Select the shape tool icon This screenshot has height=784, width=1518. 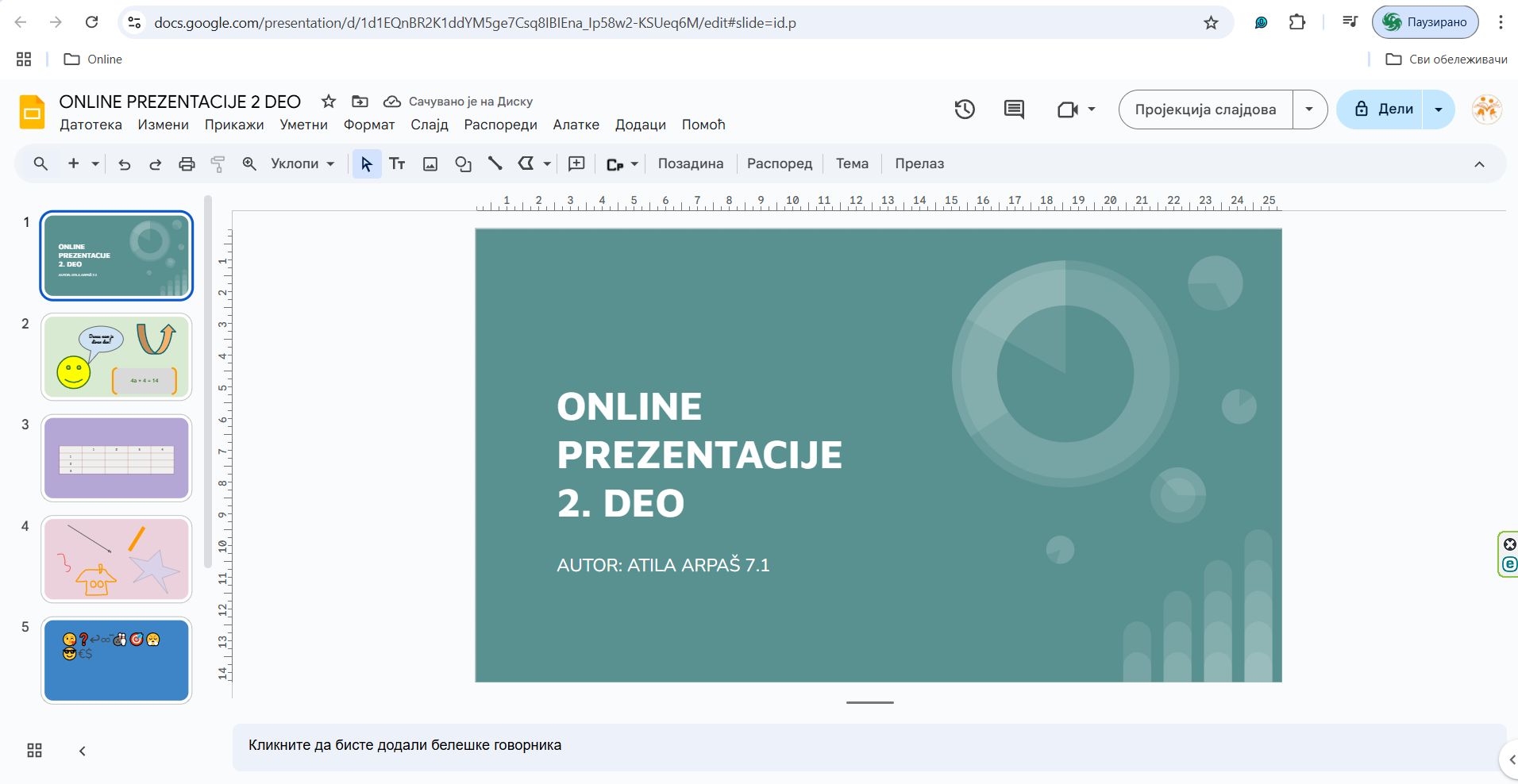tap(463, 164)
